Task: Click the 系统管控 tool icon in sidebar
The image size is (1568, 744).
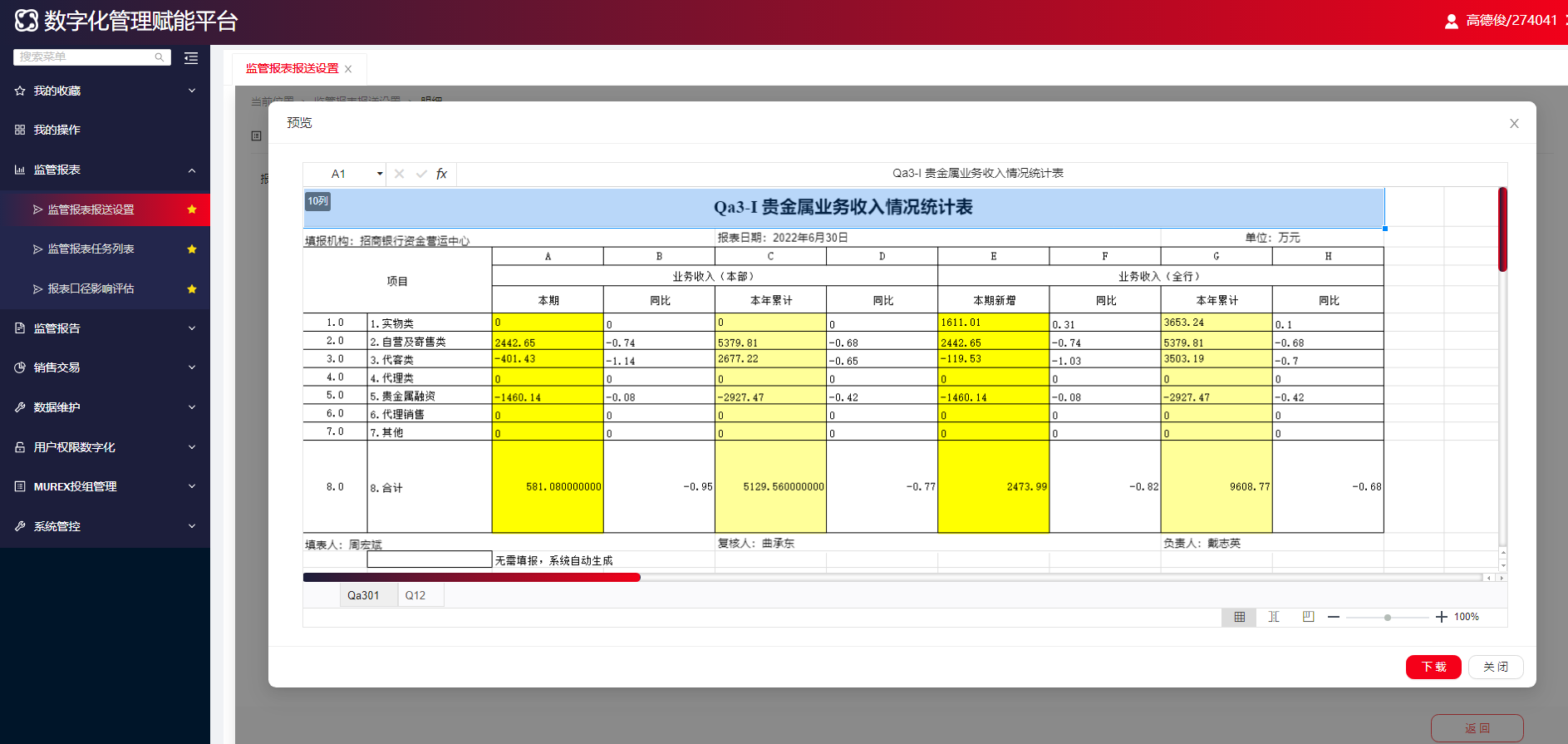Action: click(20, 526)
